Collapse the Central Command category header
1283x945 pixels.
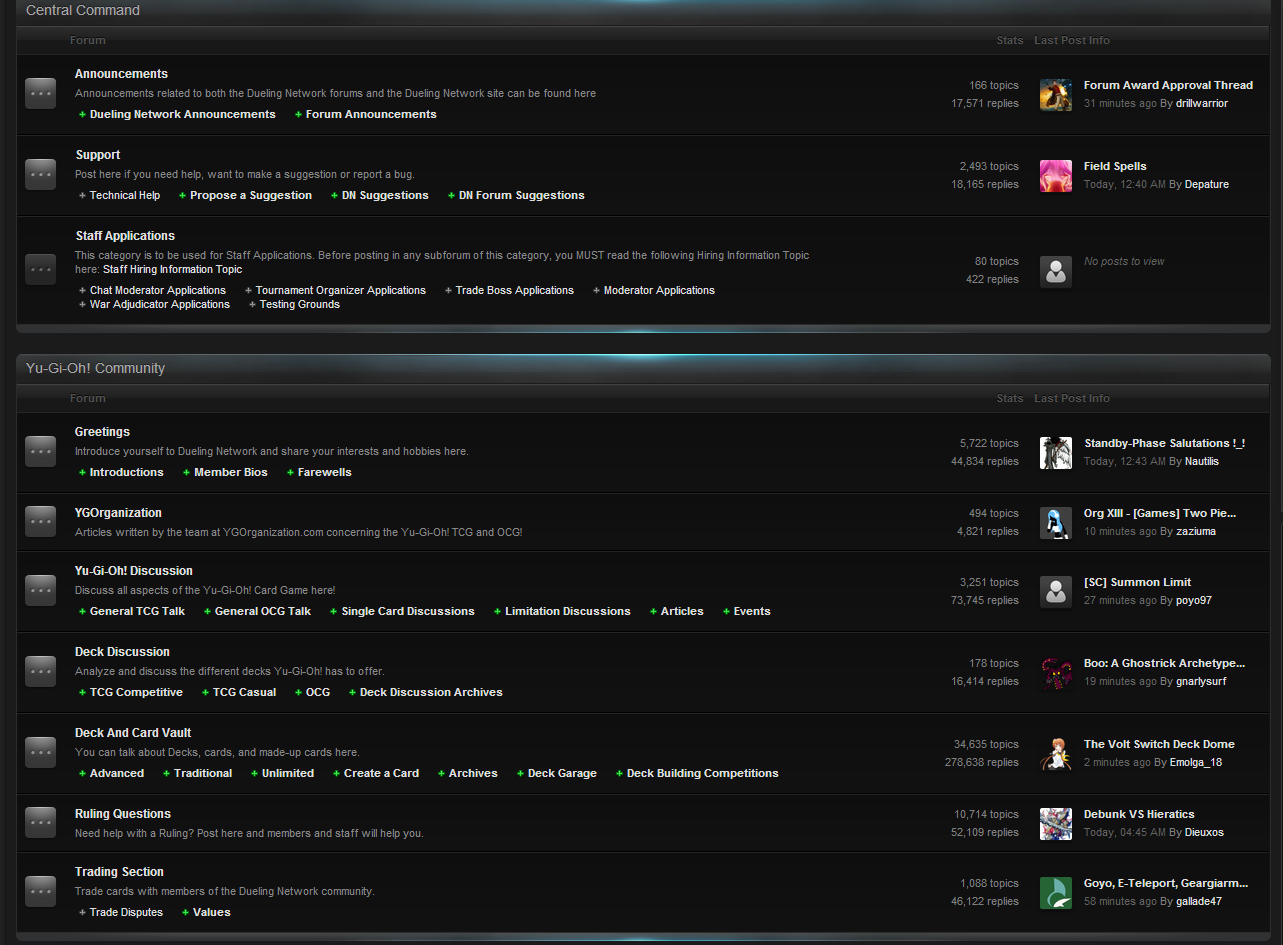(x=643, y=11)
